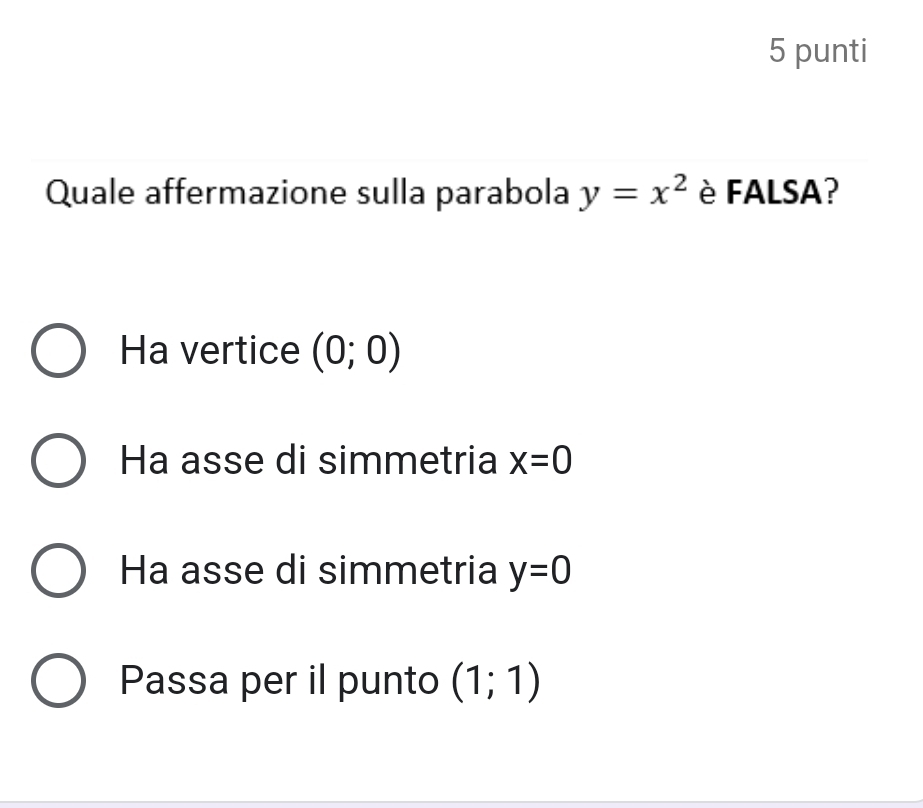The image size is (923, 808).
Task: Click the "Ha vertice" option label text
Action: (209, 351)
